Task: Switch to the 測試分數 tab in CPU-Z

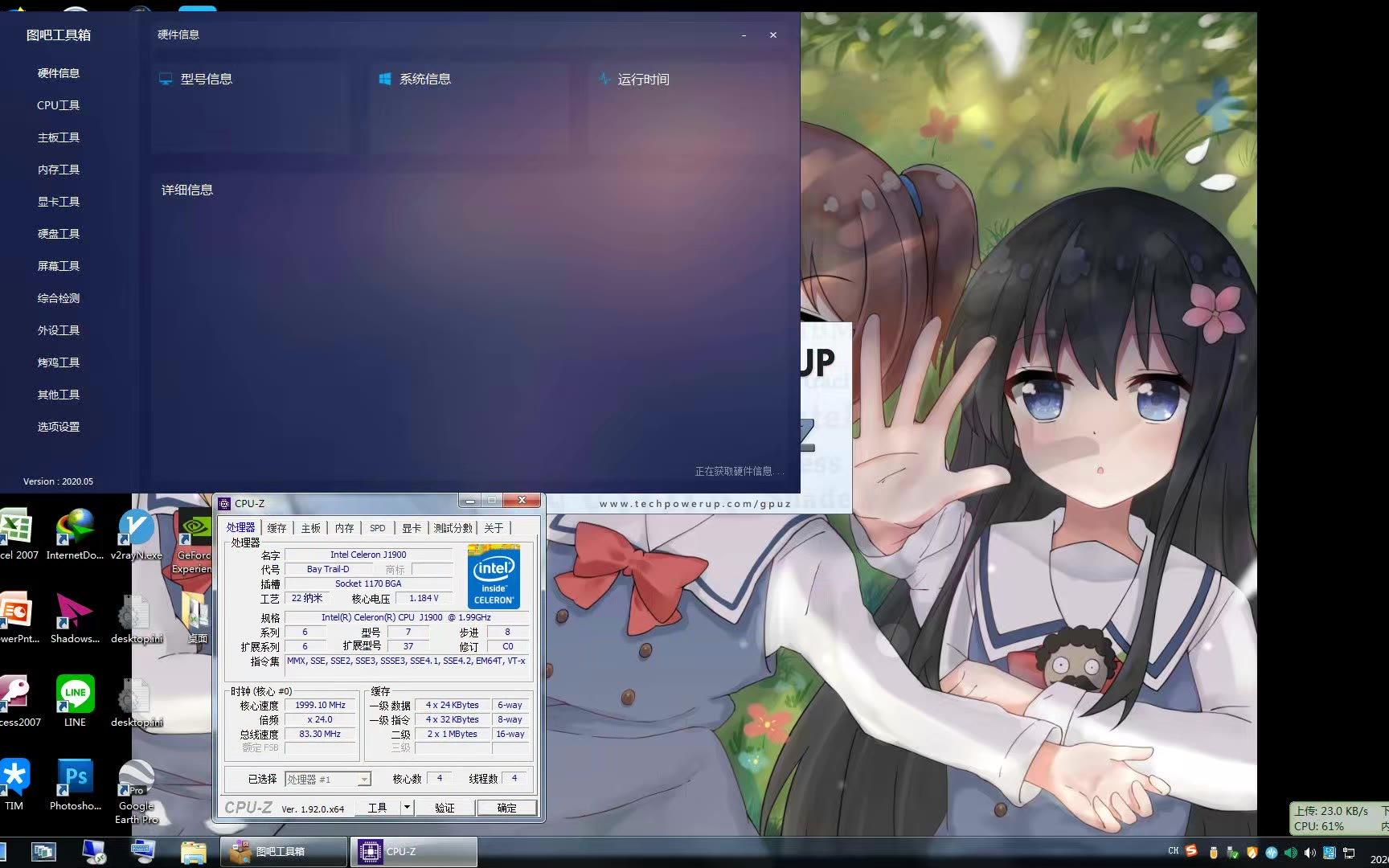Action: [x=453, y=528]
